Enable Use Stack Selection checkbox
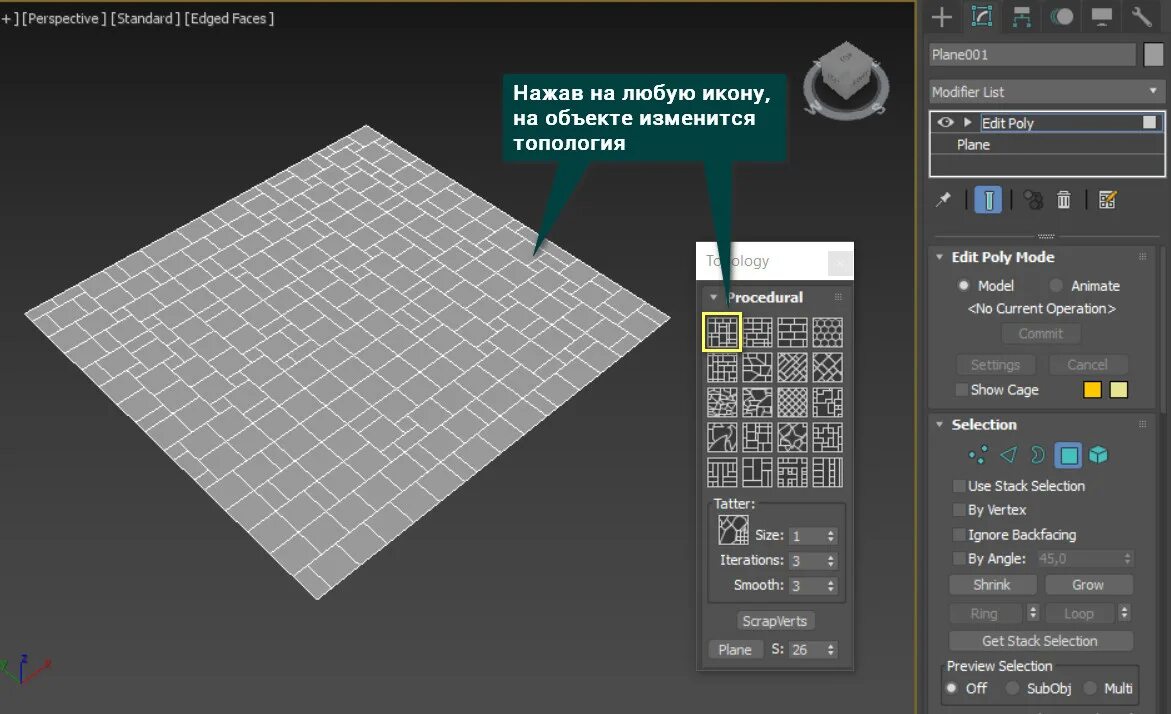This screenshot has width=1171, height=714. tap(960, 486)
